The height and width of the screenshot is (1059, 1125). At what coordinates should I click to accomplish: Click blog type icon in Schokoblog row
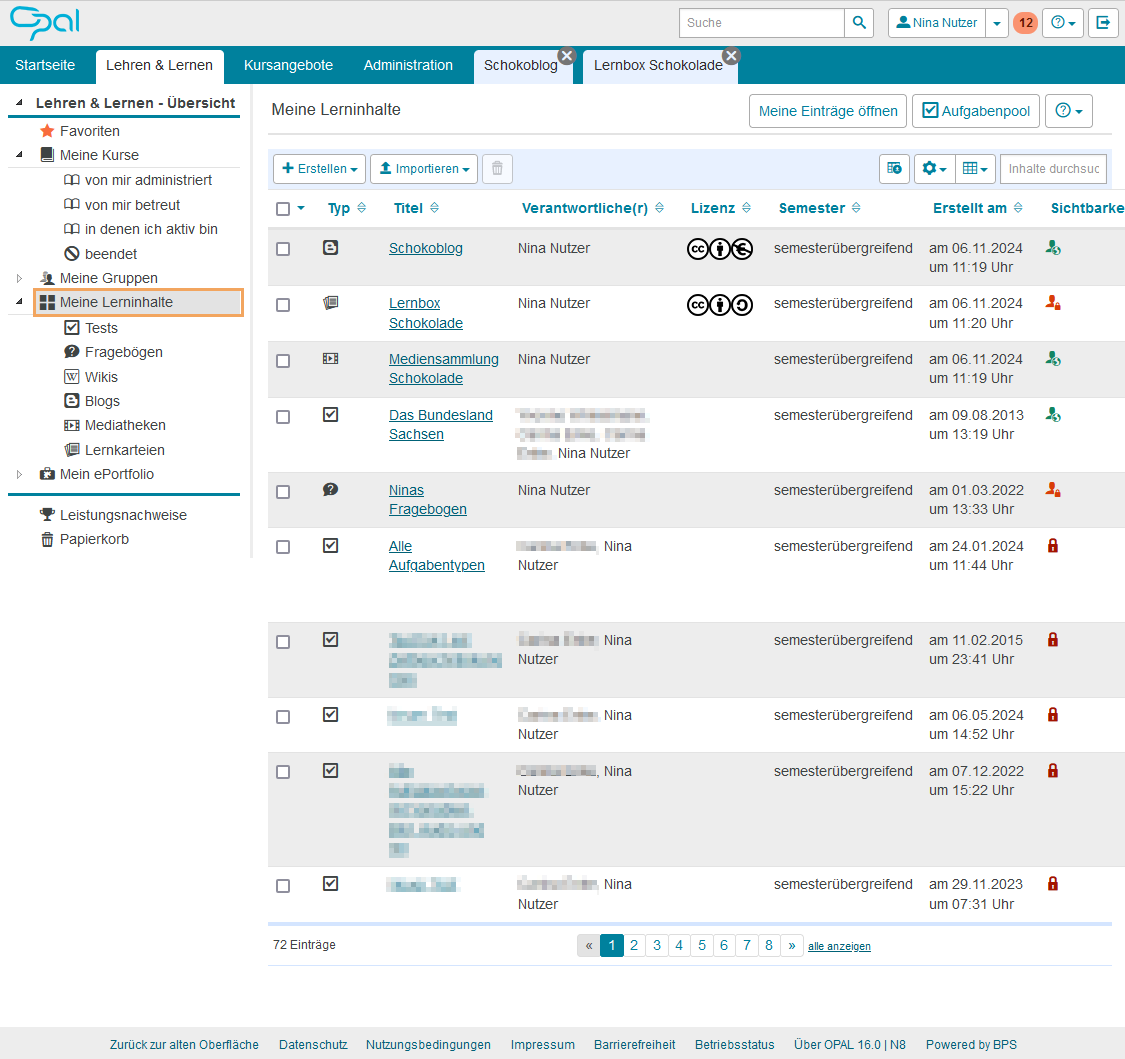point(330,248)
